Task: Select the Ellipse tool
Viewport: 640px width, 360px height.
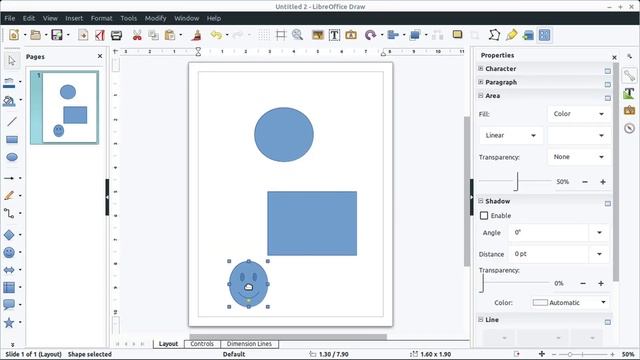Action: (x=12, y=157)
